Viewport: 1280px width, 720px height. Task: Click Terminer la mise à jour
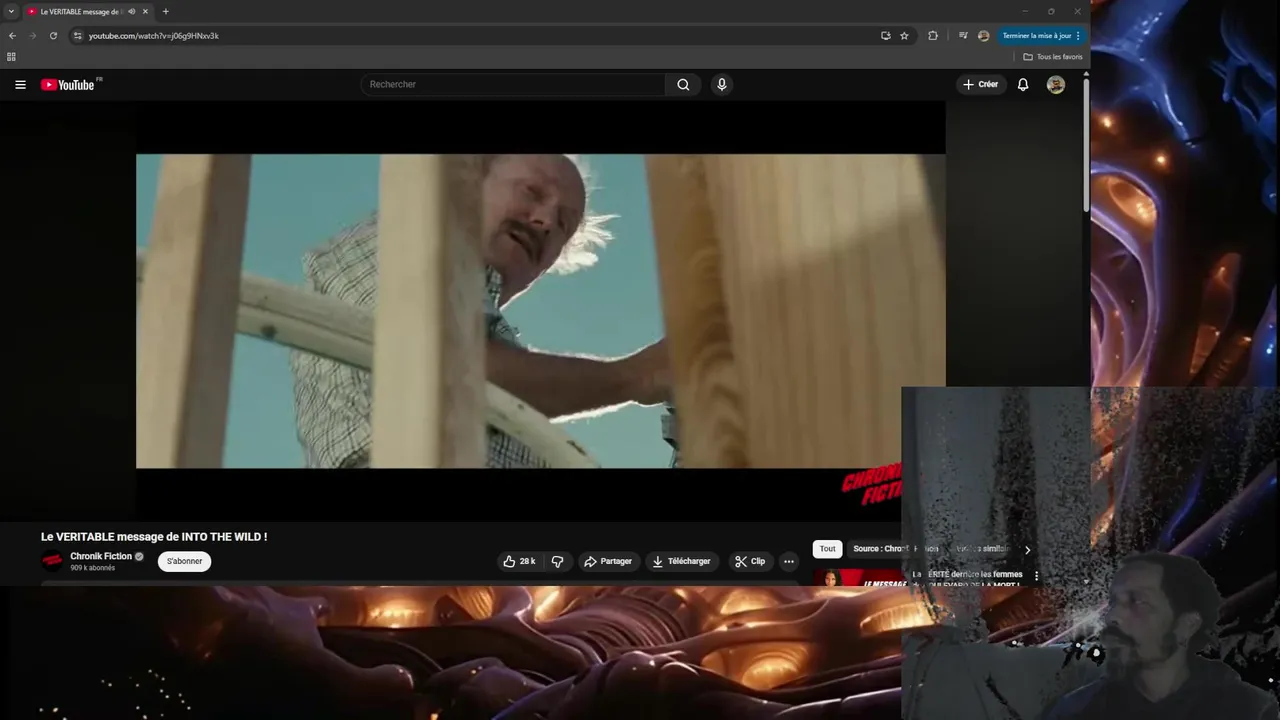(x=1040, y=36)
